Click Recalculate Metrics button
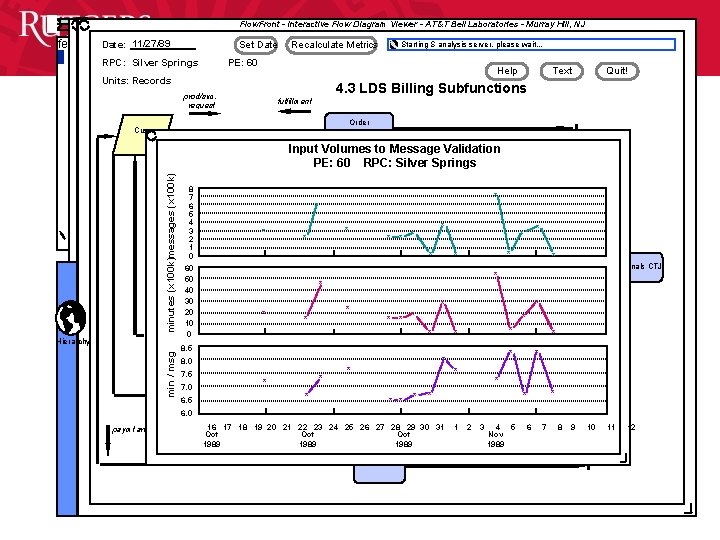 coord(332,45)
